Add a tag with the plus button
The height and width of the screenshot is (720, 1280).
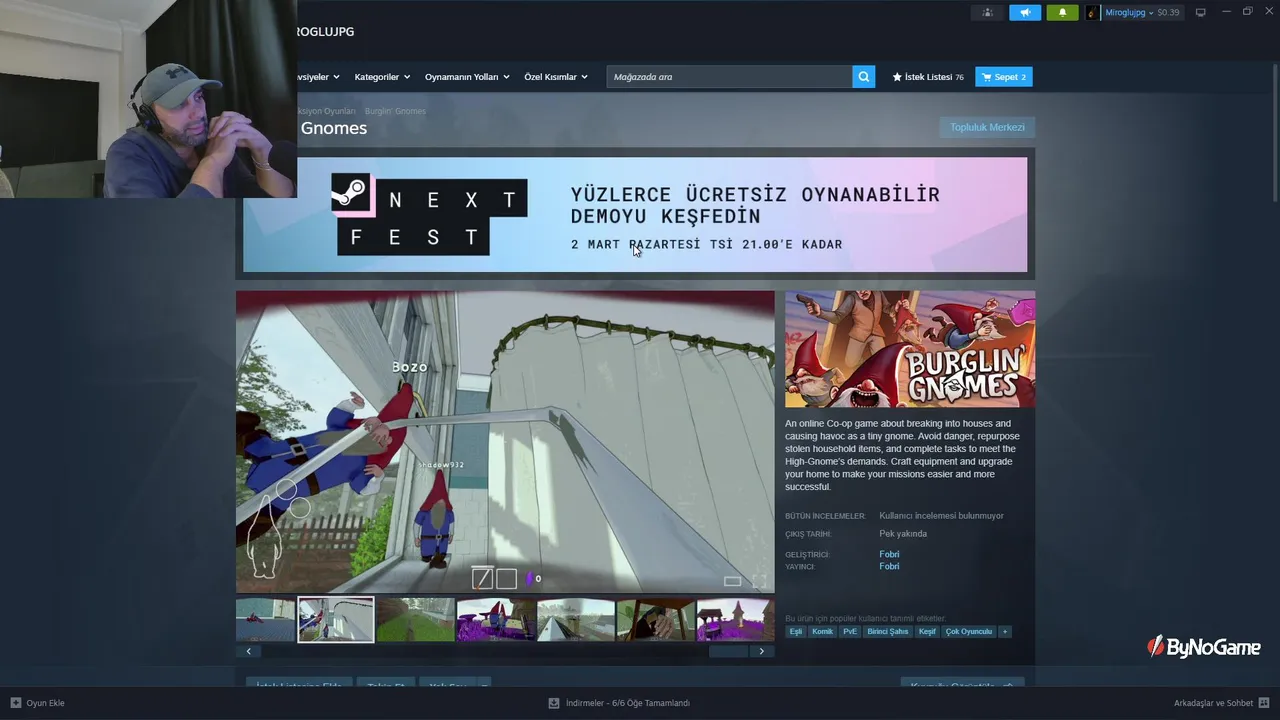pos(1005,631)
